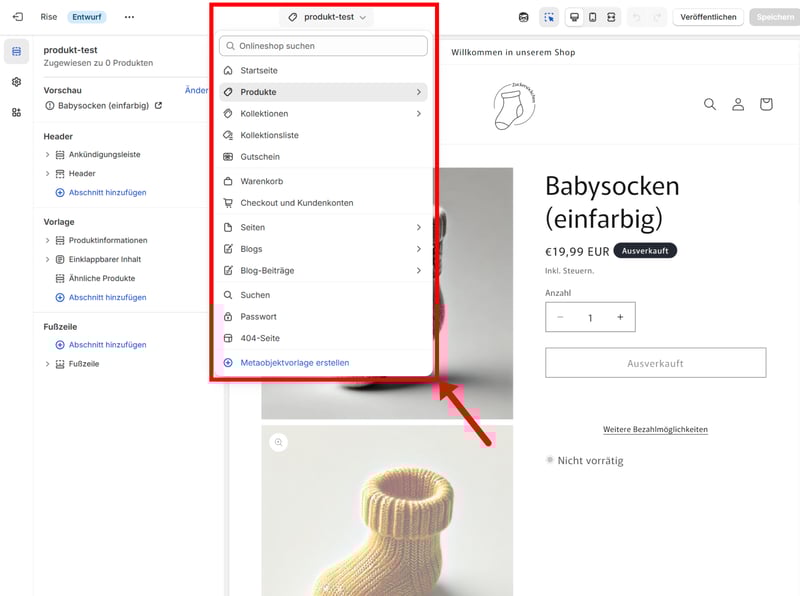The height and width of the screenshot is (596, 800).
Task: Click the Onlineshop suchen search field
Action: tap(323, 46)
